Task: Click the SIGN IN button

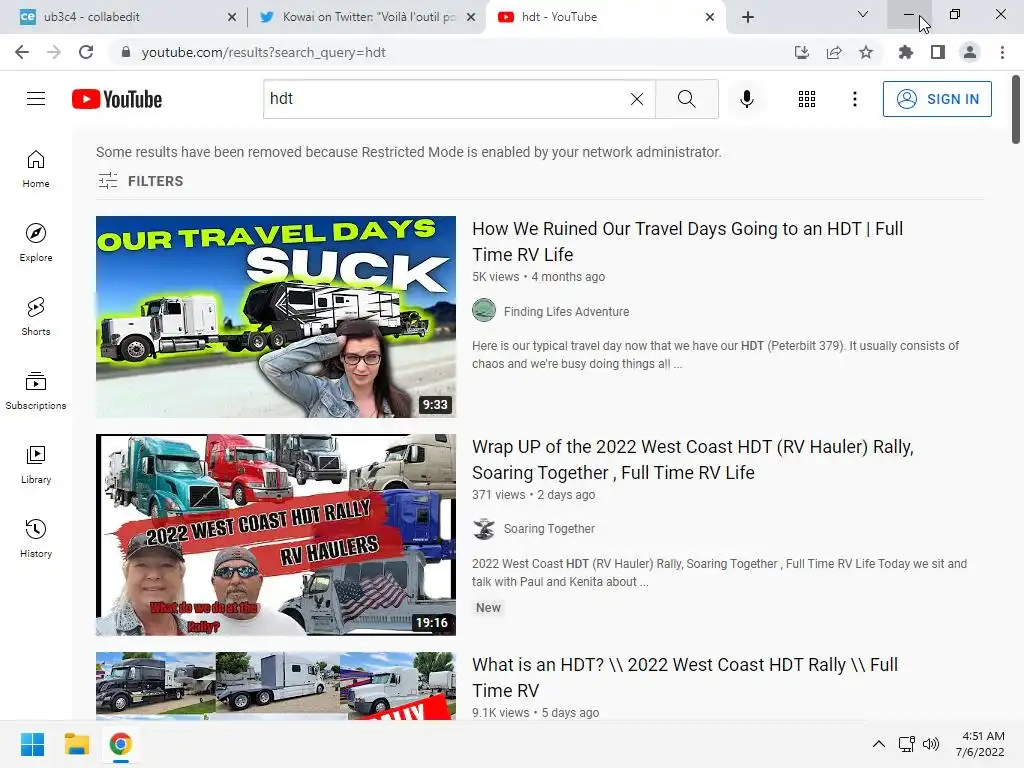Action: click(937, 99)
